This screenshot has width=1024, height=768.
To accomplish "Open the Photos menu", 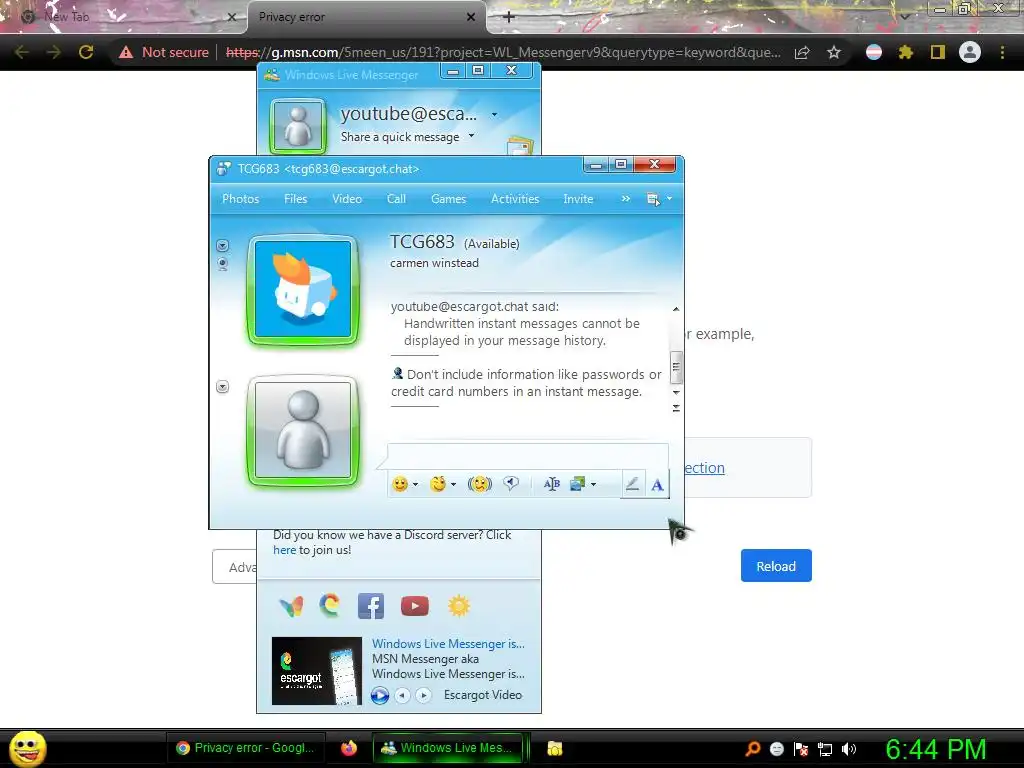I will pos(240,199).
